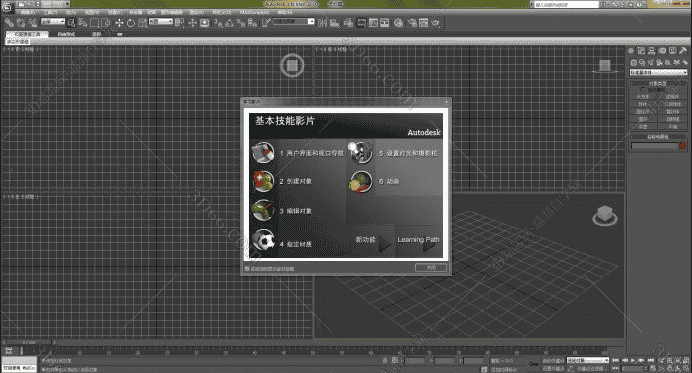Open Render Setup dialog icon

click(412, 23)
